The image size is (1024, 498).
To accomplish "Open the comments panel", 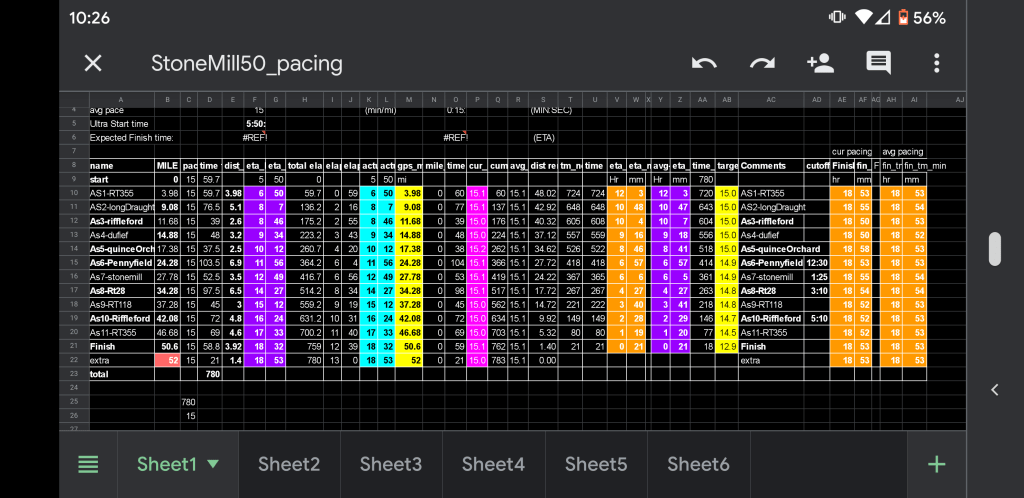I will tap(878, 63).
